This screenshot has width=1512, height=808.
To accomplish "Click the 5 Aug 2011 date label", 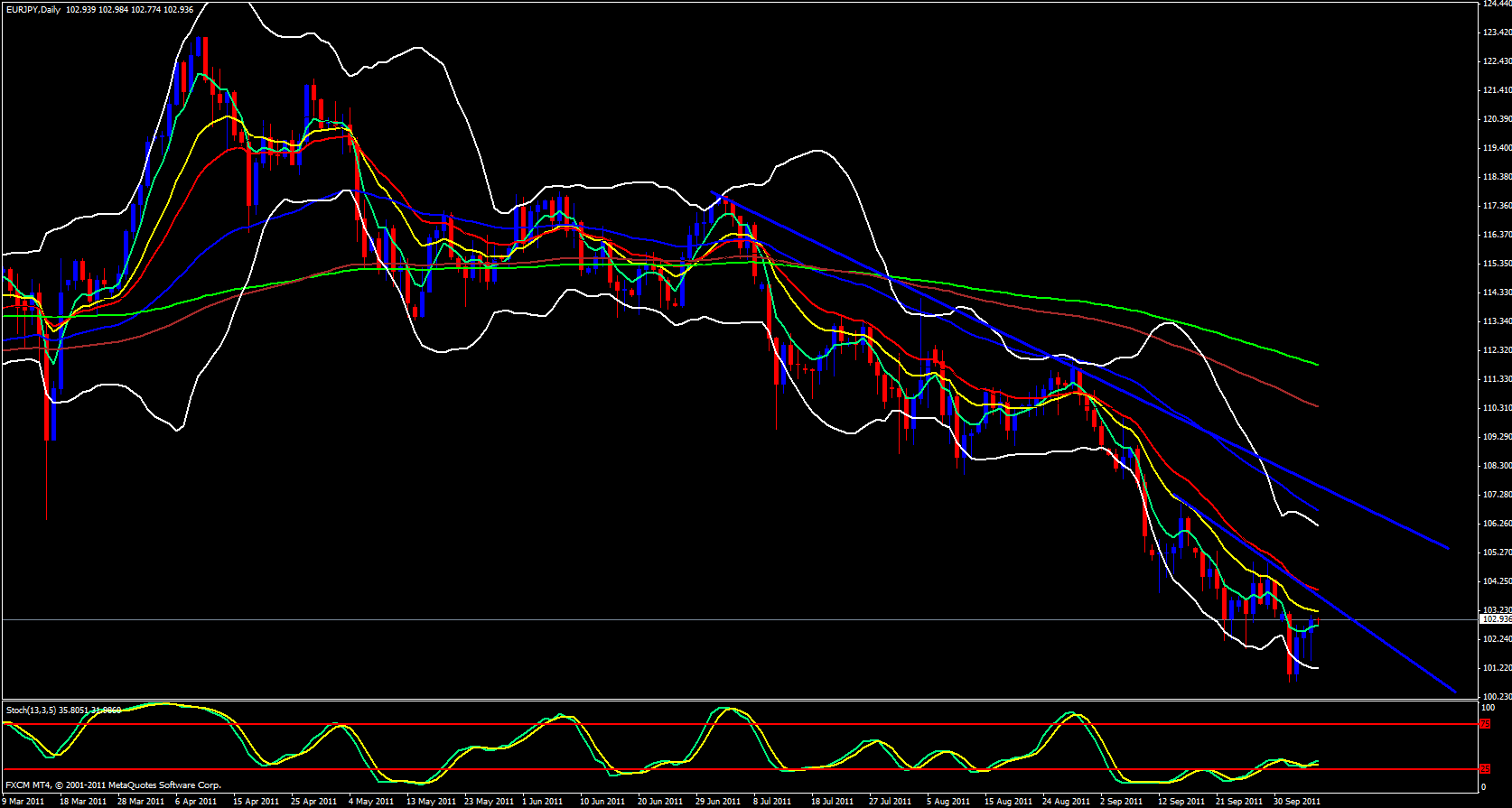I will 950,802.
